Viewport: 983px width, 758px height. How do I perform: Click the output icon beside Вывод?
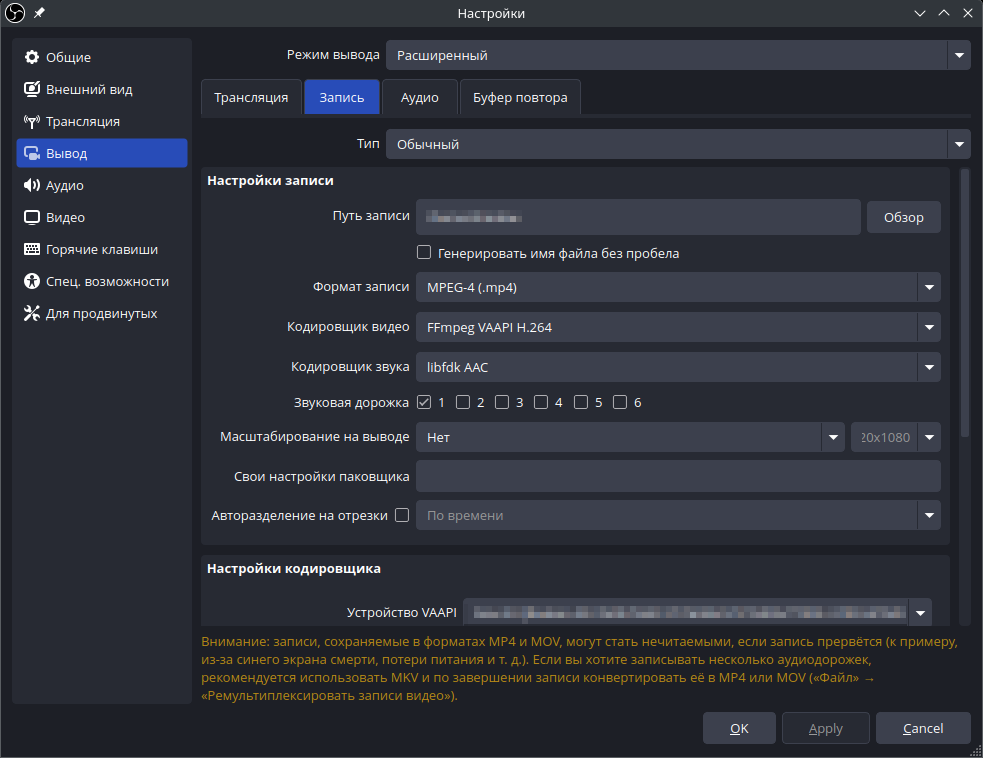[31, 153]
